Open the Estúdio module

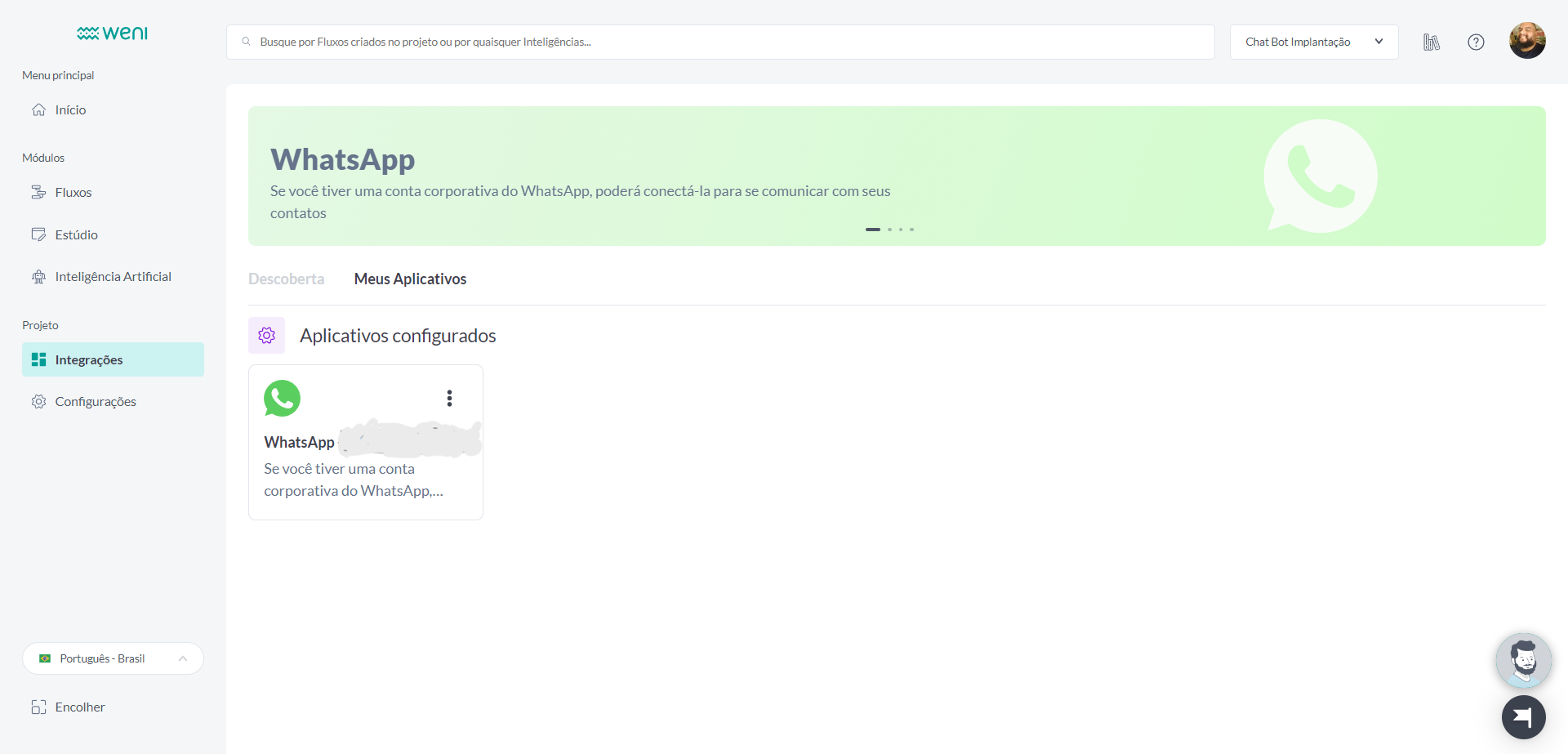(x=76, y=234)
